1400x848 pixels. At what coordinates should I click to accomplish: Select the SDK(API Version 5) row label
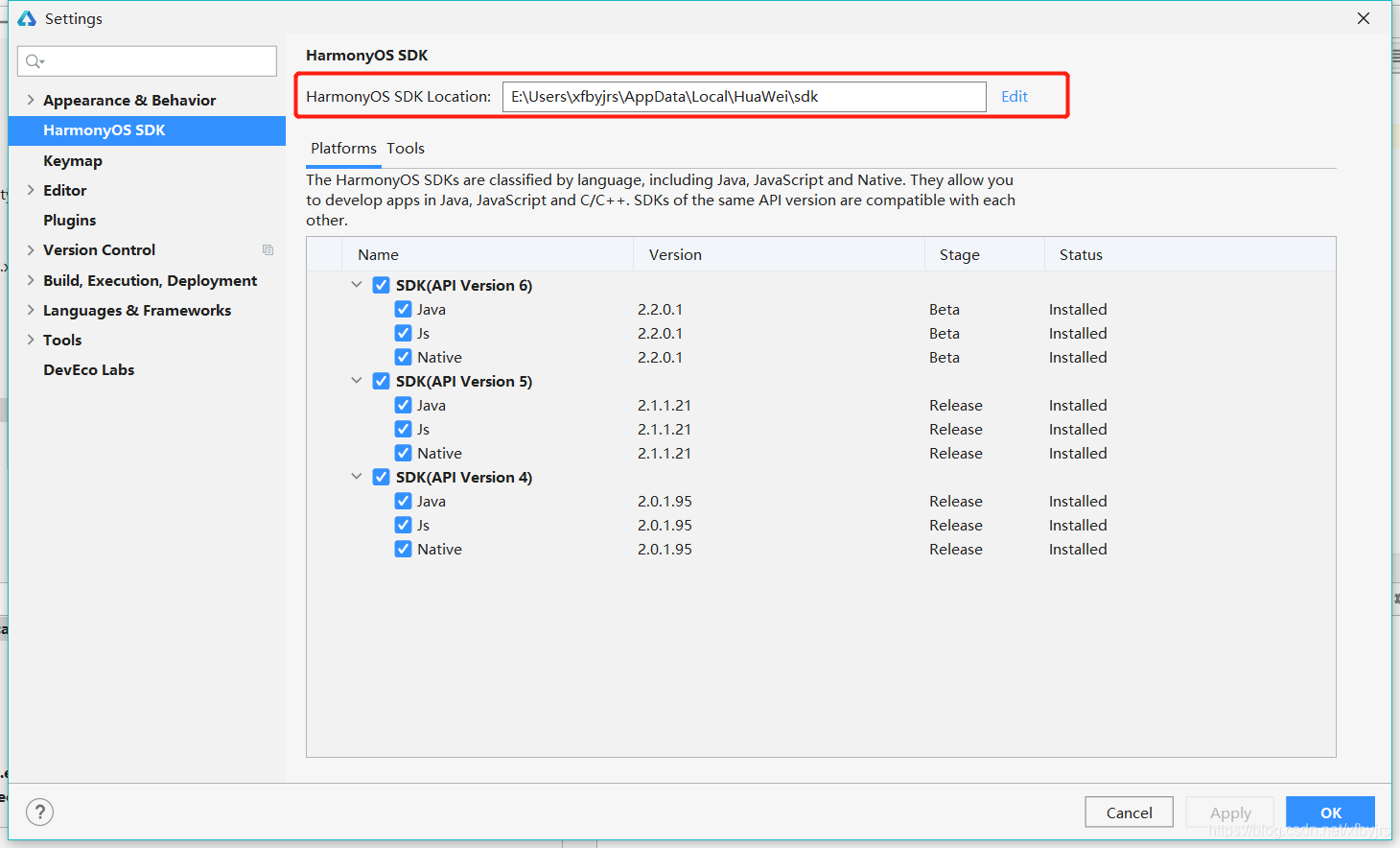tap(464, 381)
